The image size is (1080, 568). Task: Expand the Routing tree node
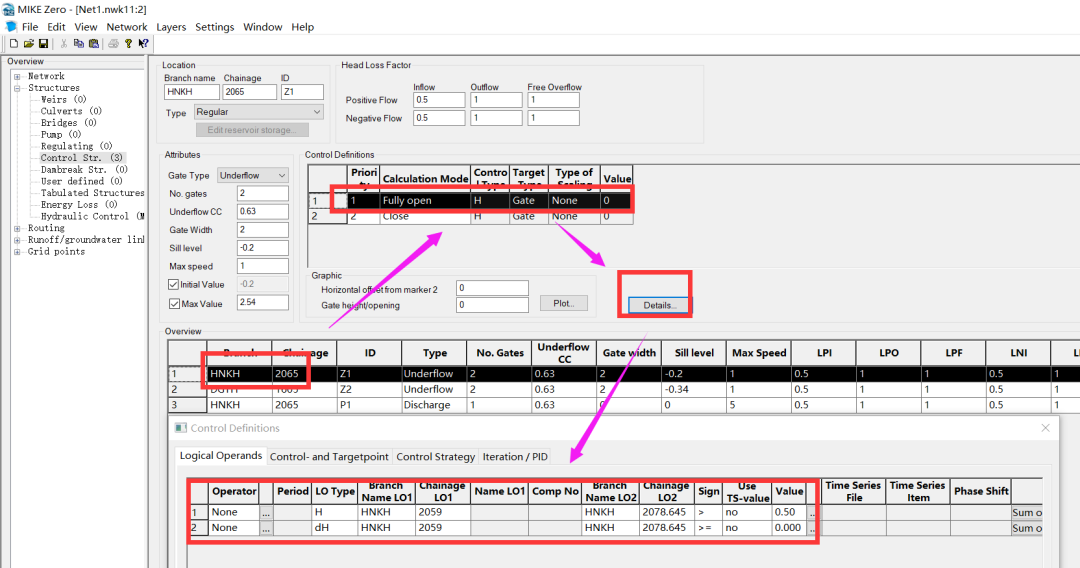click(17, 228)
